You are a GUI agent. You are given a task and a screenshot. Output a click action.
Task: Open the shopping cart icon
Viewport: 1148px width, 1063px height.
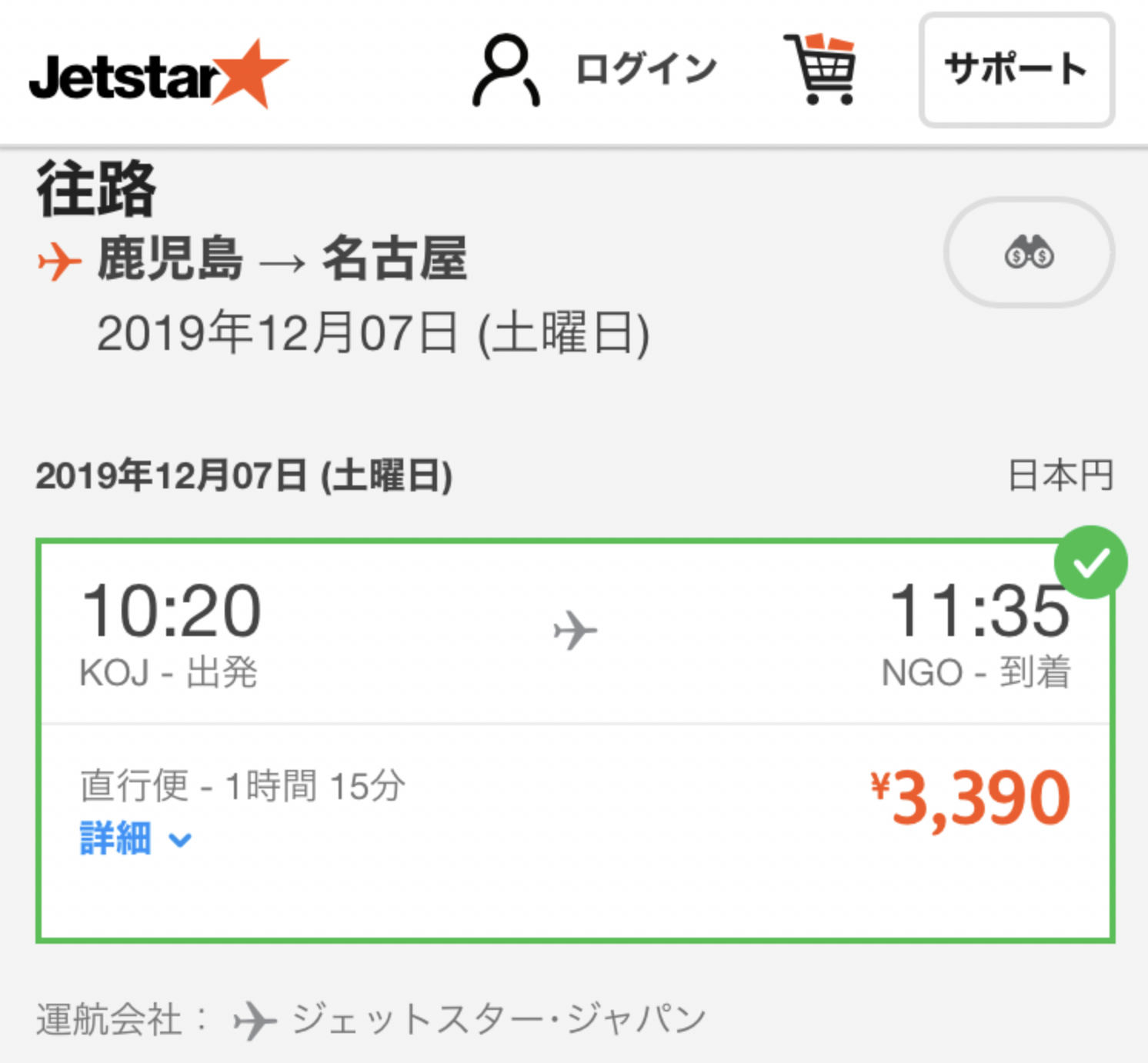click(820, 68)
